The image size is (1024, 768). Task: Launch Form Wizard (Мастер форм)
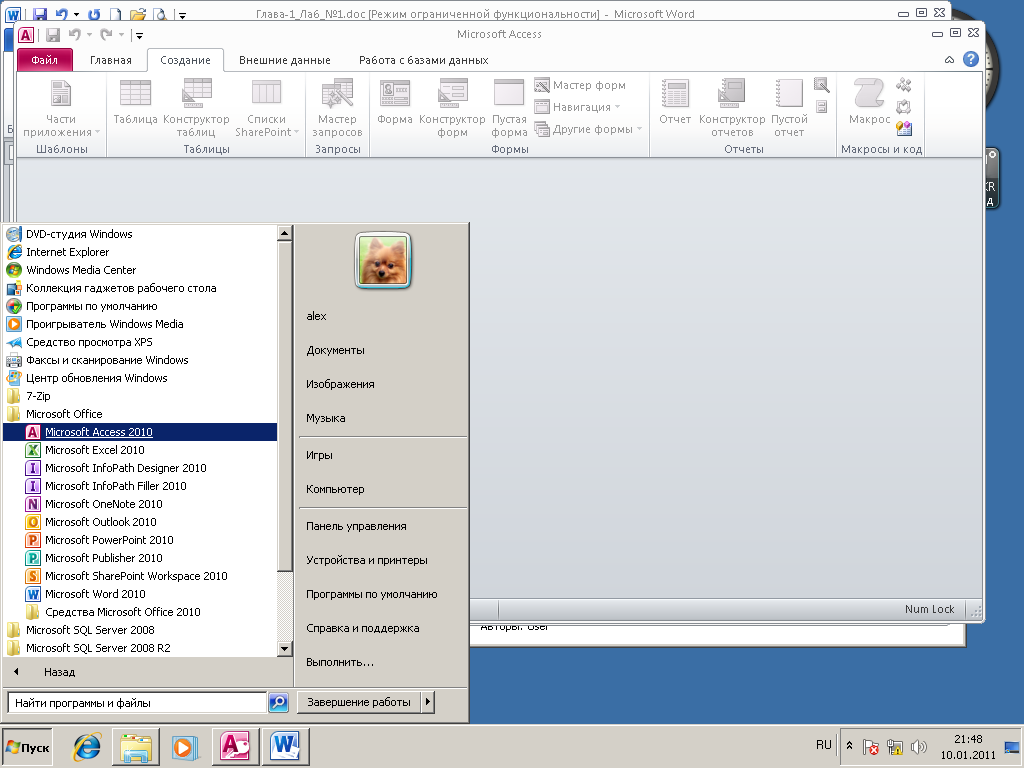click(x=580, y=85)
